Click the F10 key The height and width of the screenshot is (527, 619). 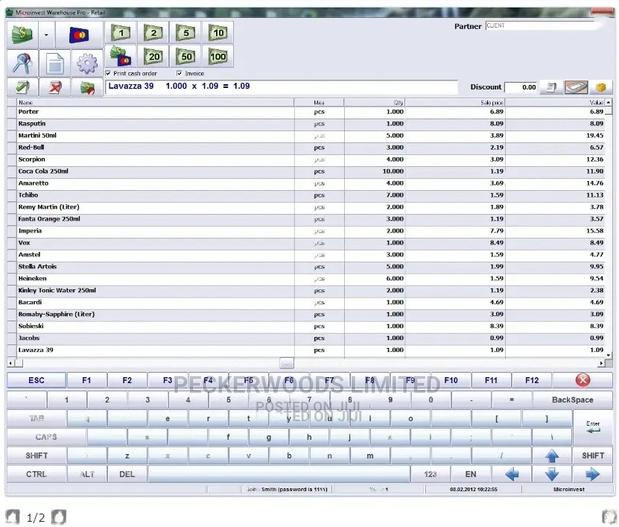click(451, 380)
